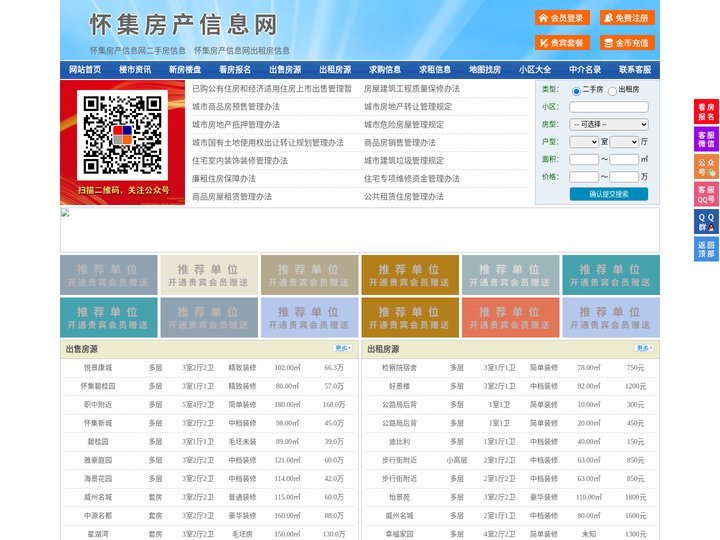Image resolution: width=720 pixels, height=540 pixels.
Task: Open 求租信息 navigation item
Action: point(435,70)
